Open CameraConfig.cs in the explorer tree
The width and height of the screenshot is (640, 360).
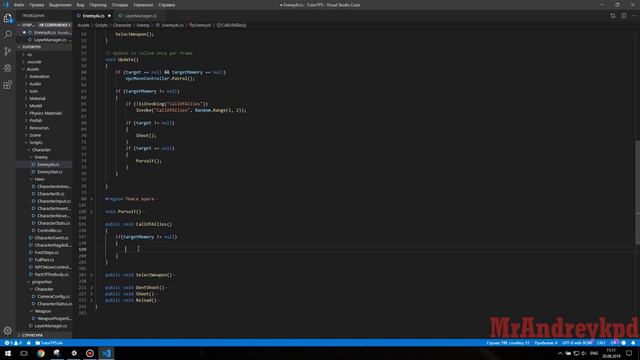pos(53,296)
